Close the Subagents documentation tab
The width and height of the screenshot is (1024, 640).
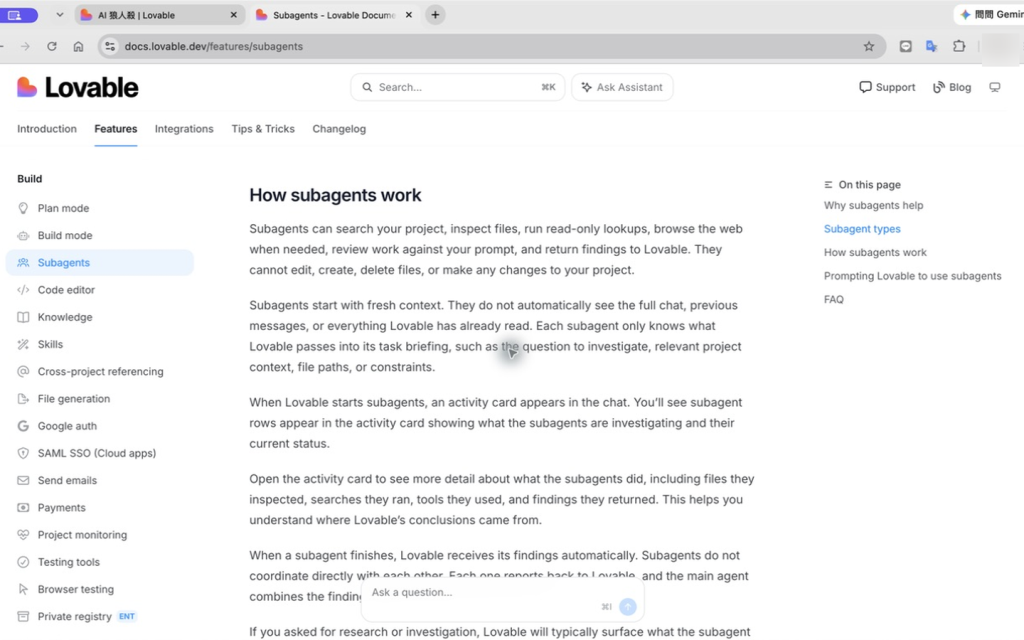click(x=409, y=14)
